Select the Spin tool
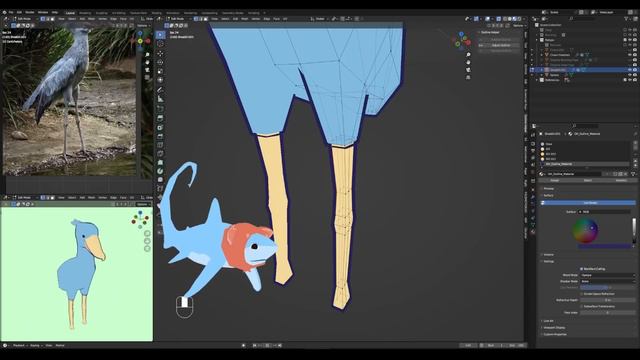 point(160,171)
